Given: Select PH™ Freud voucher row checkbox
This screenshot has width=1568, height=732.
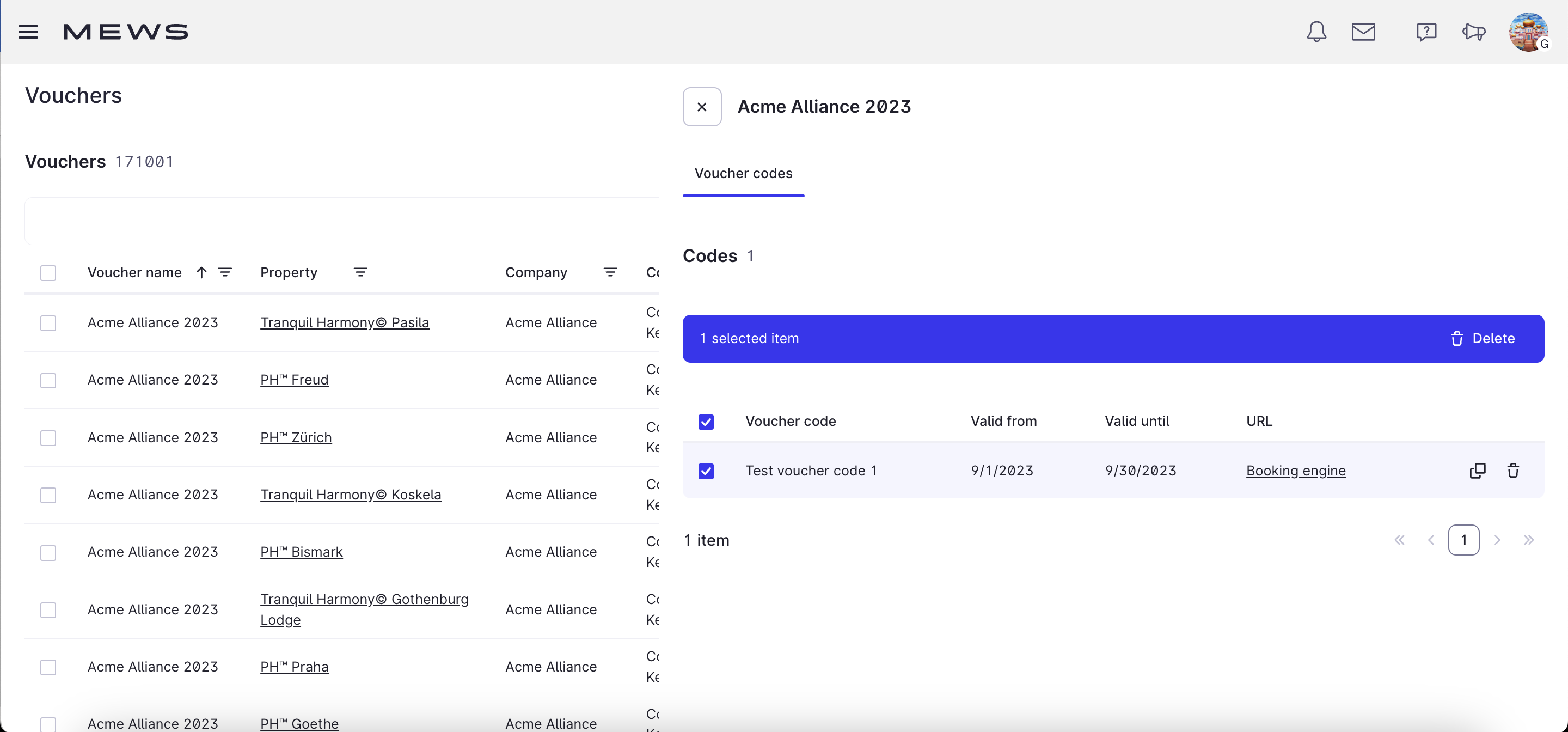Looking at the screenshot, I should (48, 380).
